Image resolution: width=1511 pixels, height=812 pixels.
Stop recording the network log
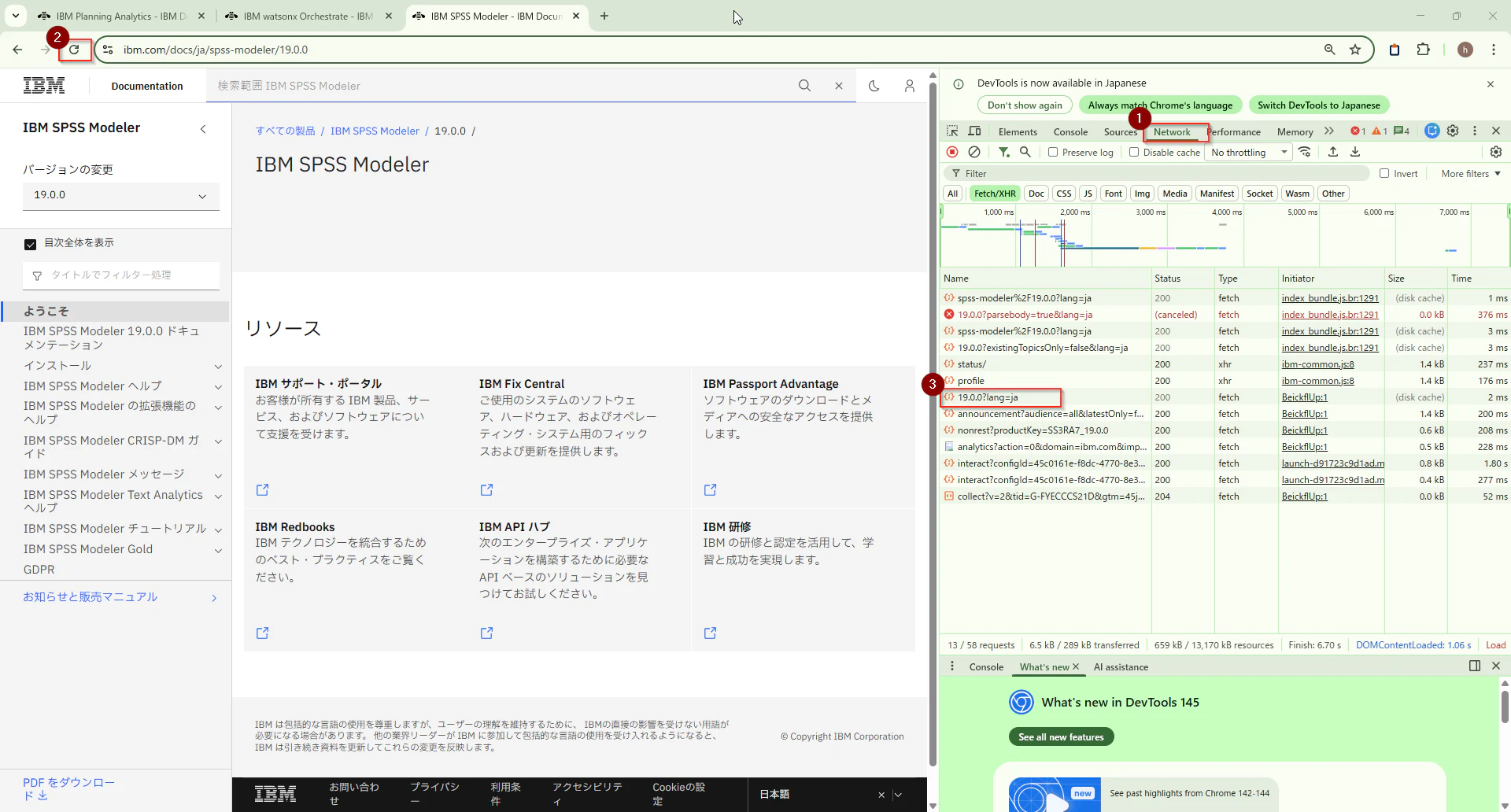[x=952, y=152]
